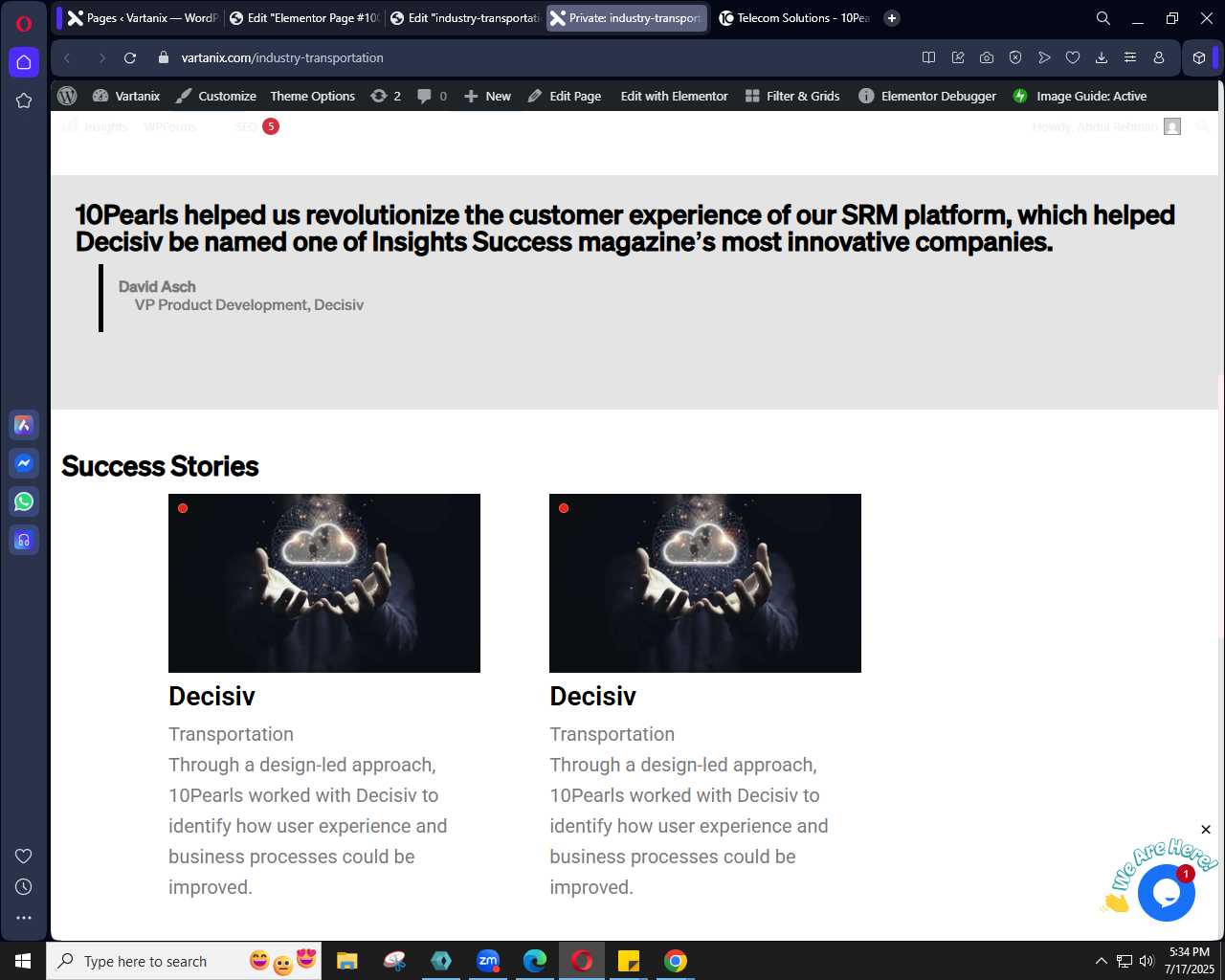Switch to the 'Edit Elementor Page #100' tab
1225x980 pixels.
point(304,18)
